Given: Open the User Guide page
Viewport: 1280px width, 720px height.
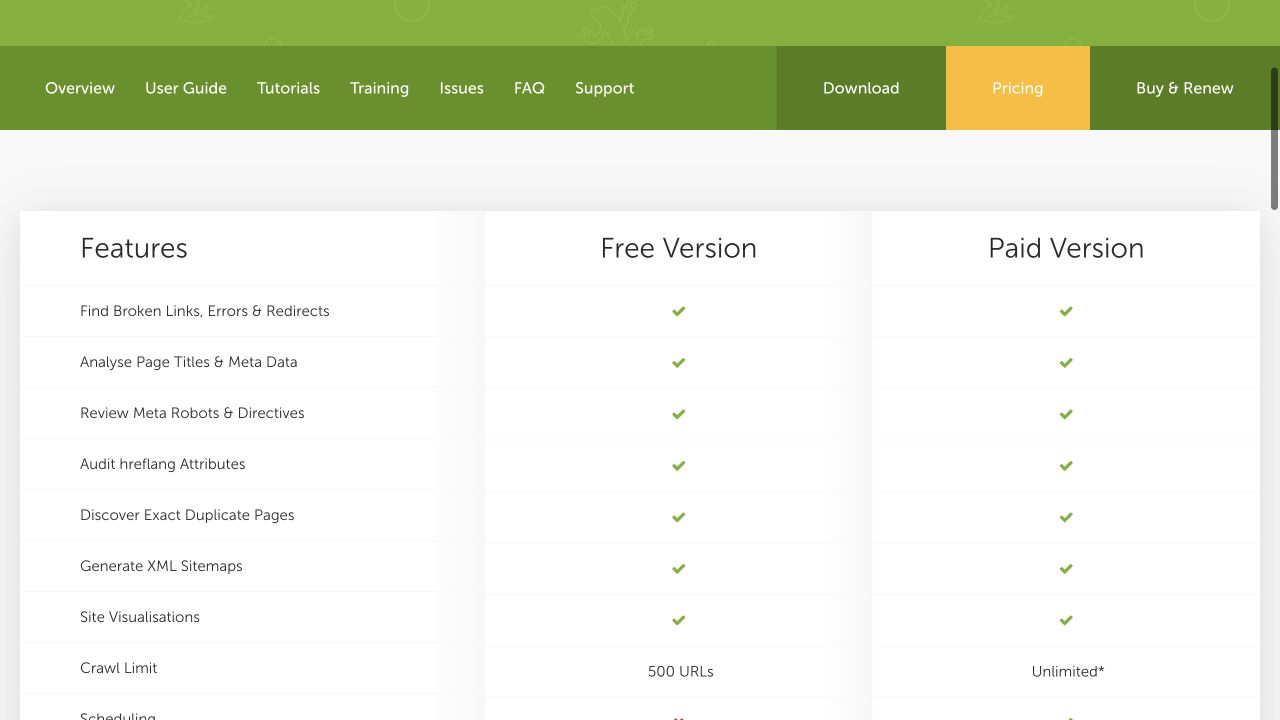Looking at the screenshot, I should click(186, 88).
